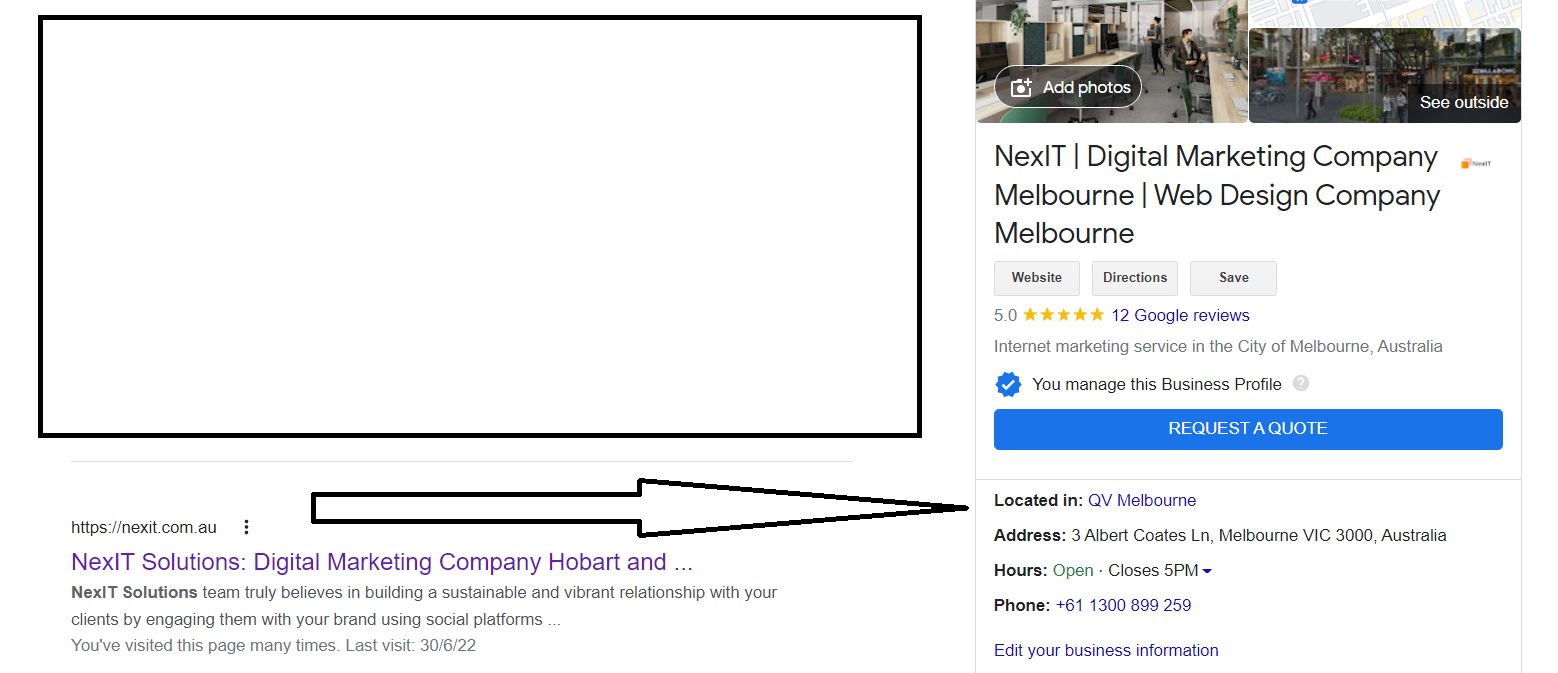Click the https://nexit.com.au URL text
Viewport: 1558px width, 673px height.
point(144,527)
